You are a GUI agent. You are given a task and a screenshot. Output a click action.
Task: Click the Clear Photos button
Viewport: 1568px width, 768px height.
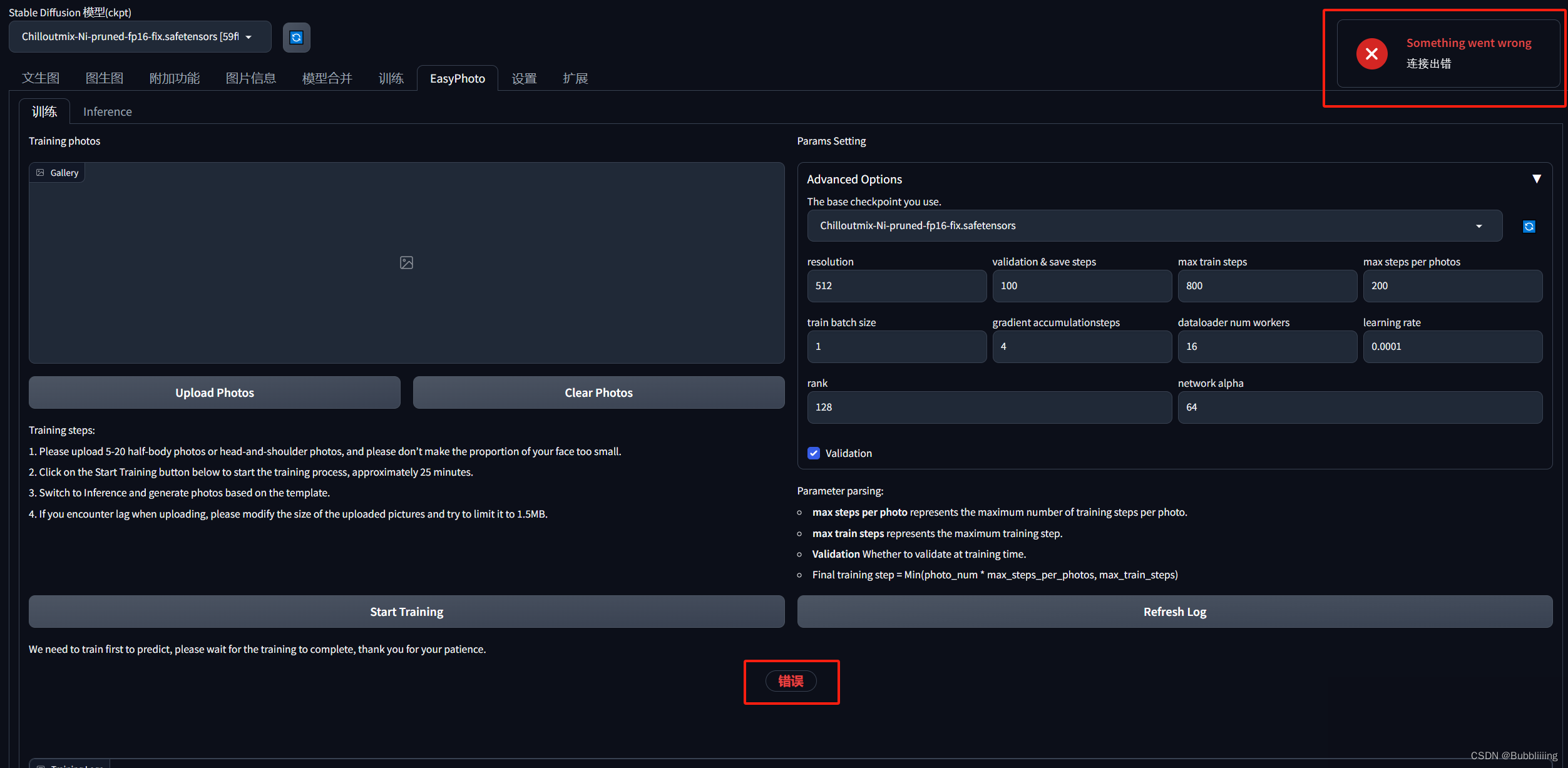tap(598, 392)
